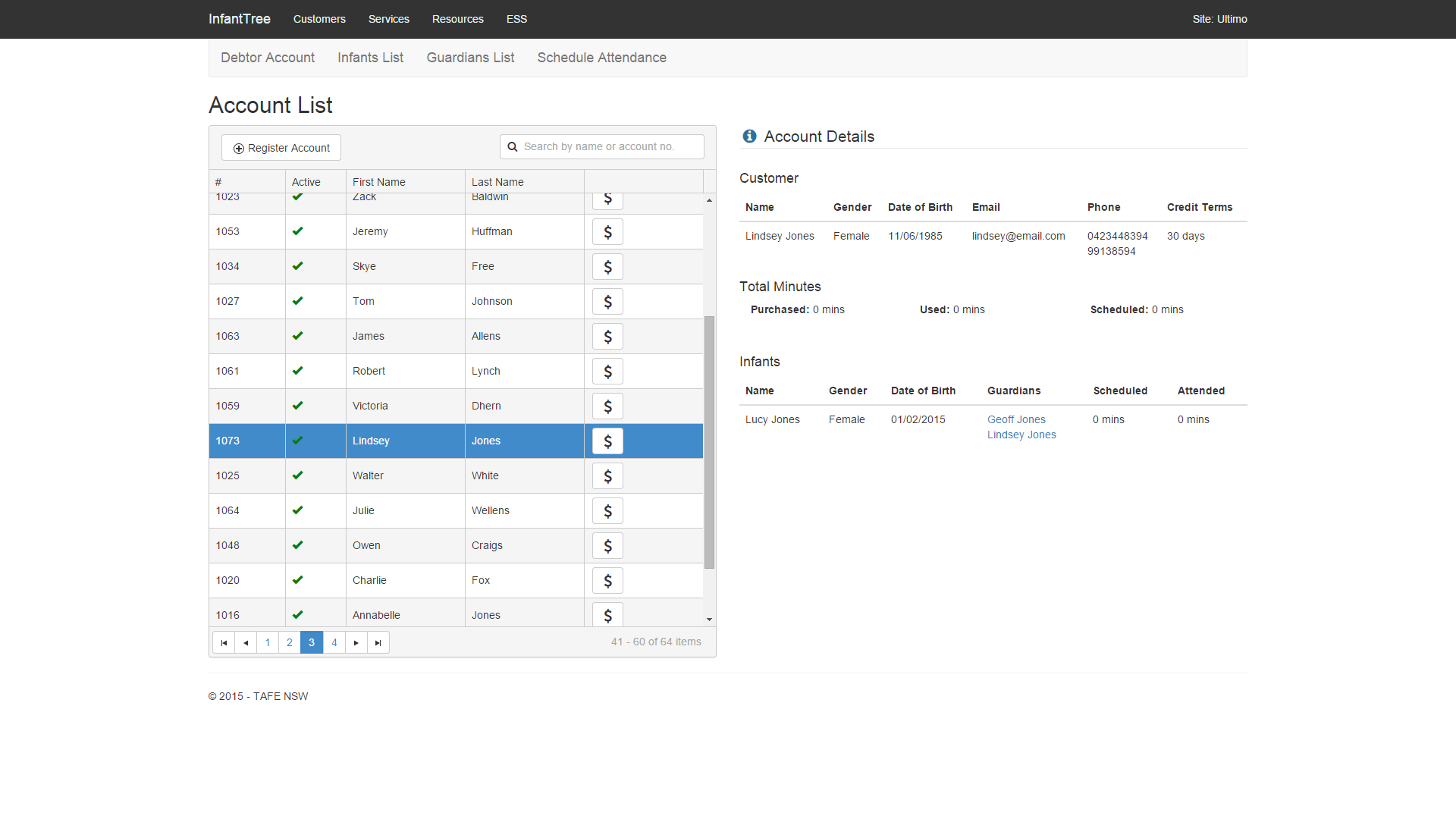Open billing icon for Skye Free
The image size is (1456, 819).
pyautogui.click(x=607, y=267)
